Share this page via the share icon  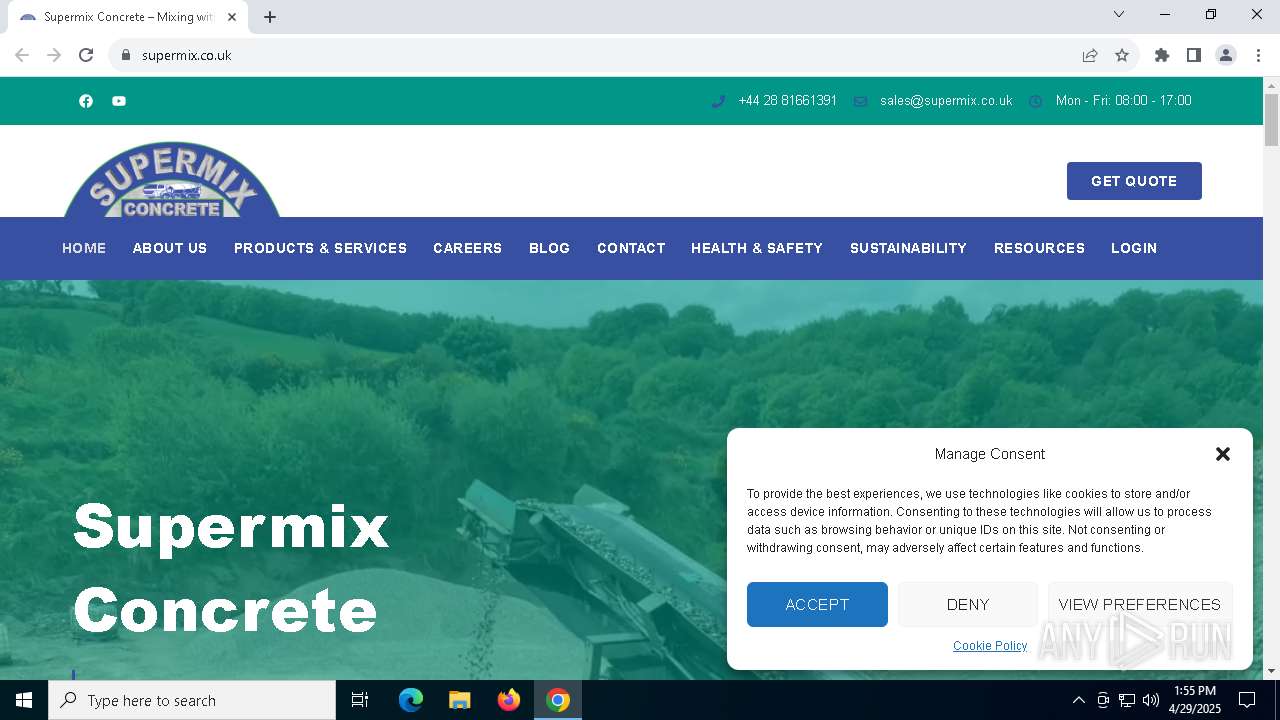pyautogui.click(x=1090, y=55)
